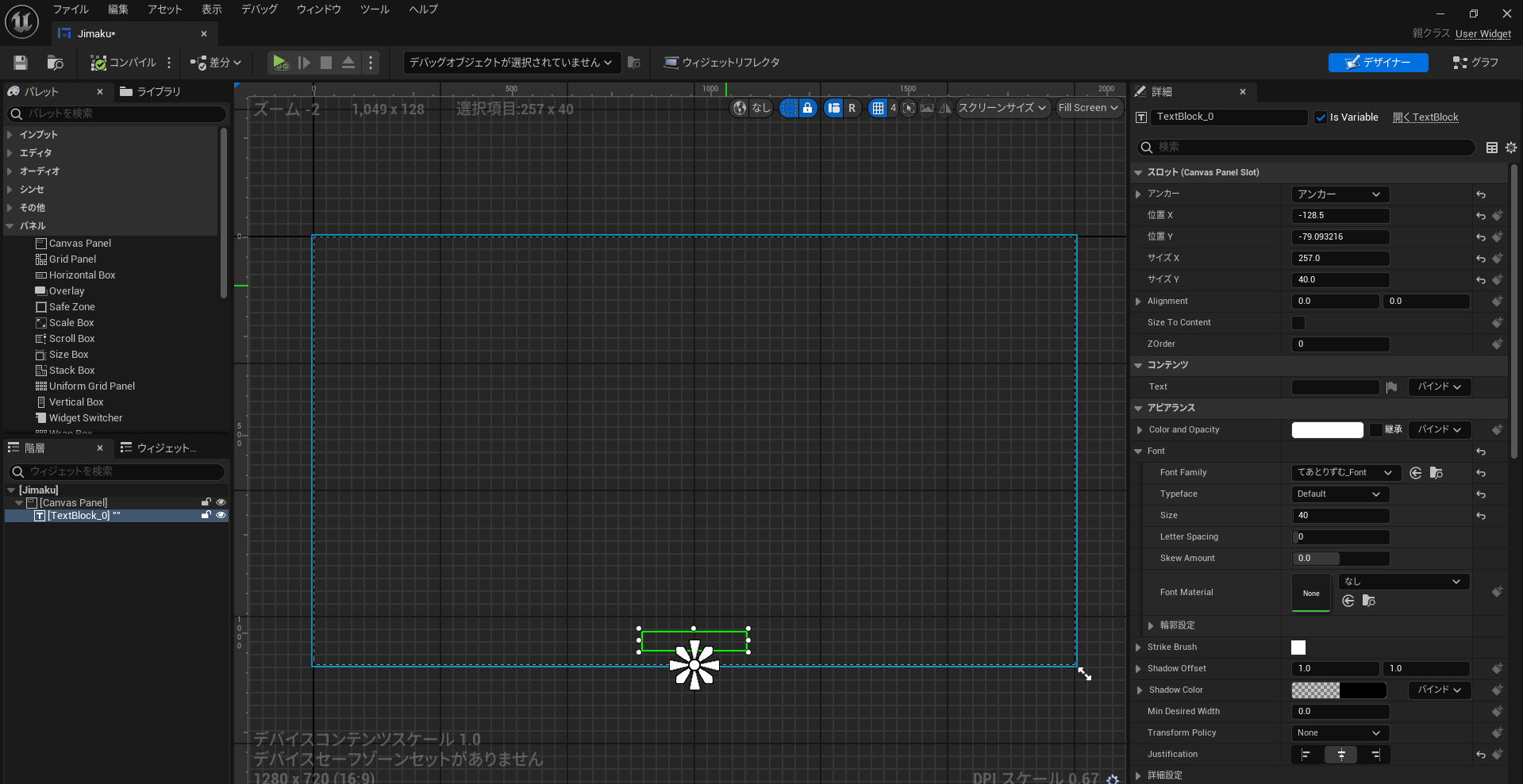1523x784 pixels.
Task: Click the zoom to fit icon
Action: click(909, 108)
